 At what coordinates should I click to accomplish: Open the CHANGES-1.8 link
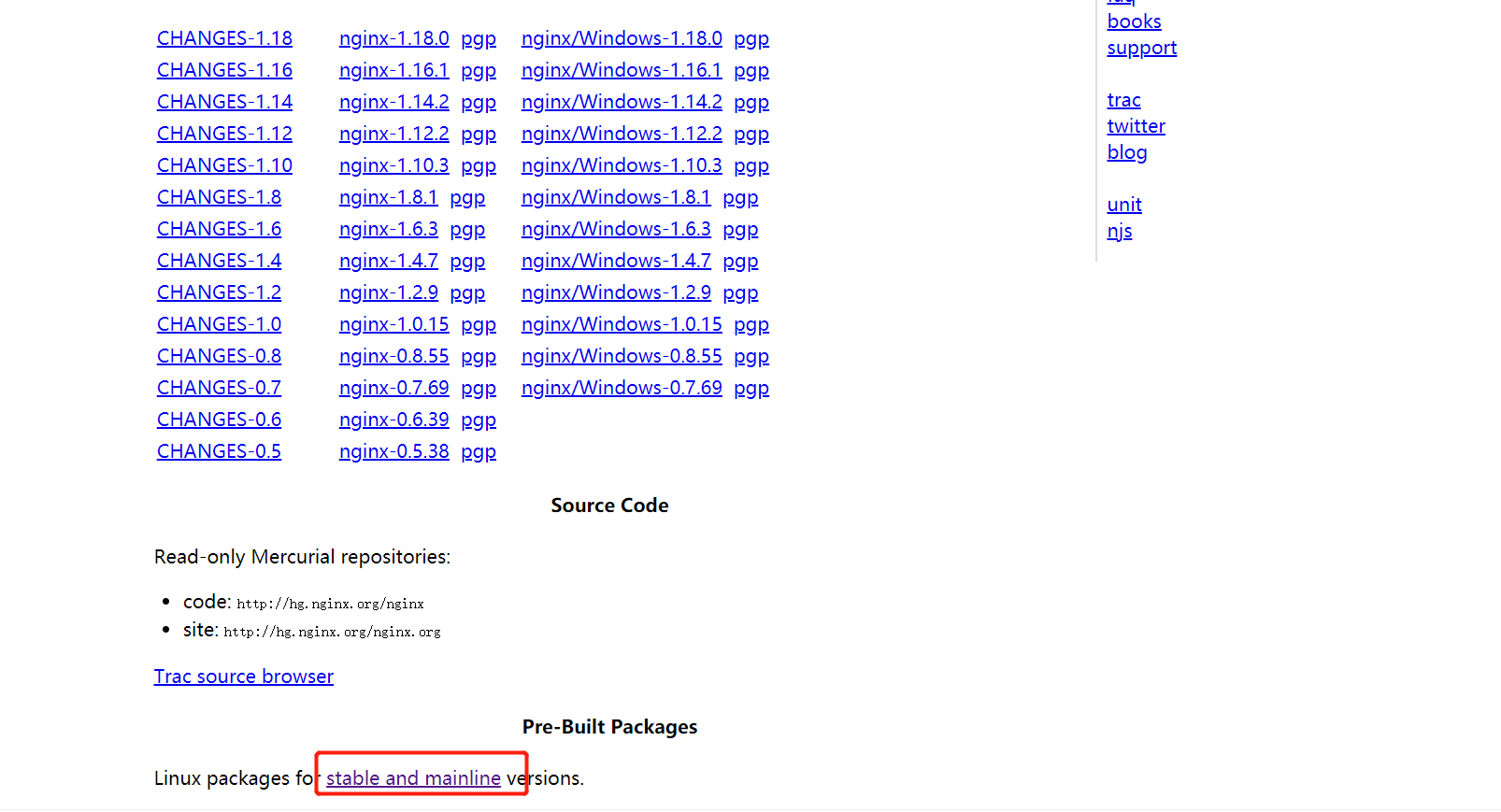point(219,197)
